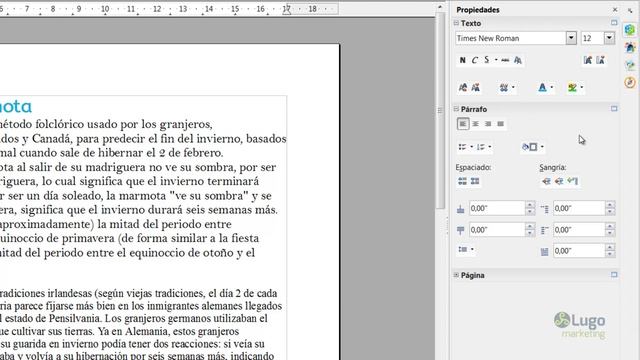This screenshot has height=360, width=640.
Task: Open Properties deck in sidebar tab bar
Action: 630,29
